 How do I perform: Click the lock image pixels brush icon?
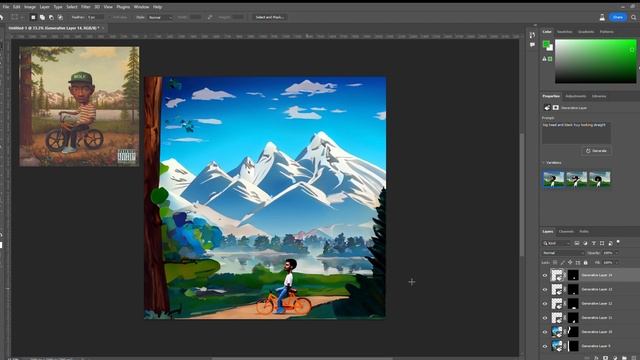pos(563,262)
